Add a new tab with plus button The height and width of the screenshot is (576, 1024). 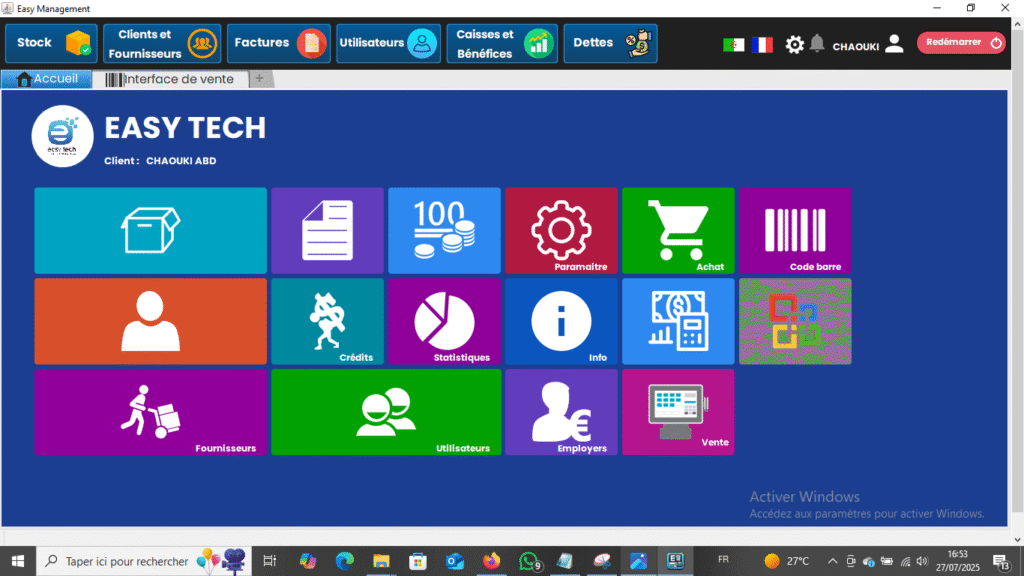(x=259, y=79)
